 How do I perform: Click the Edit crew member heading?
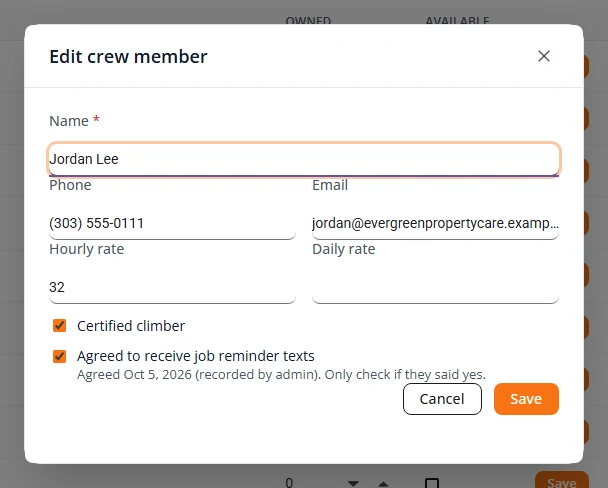click(128, 57)
